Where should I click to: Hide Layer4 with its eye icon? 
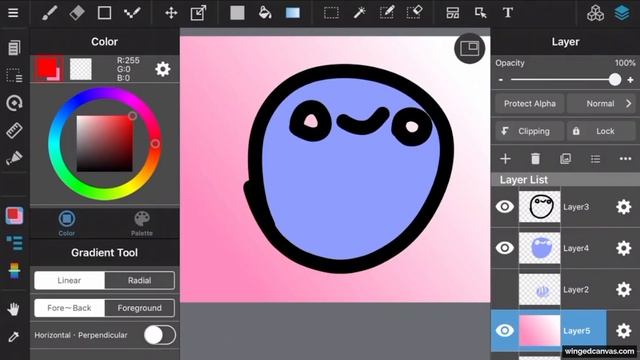[504, 248]
